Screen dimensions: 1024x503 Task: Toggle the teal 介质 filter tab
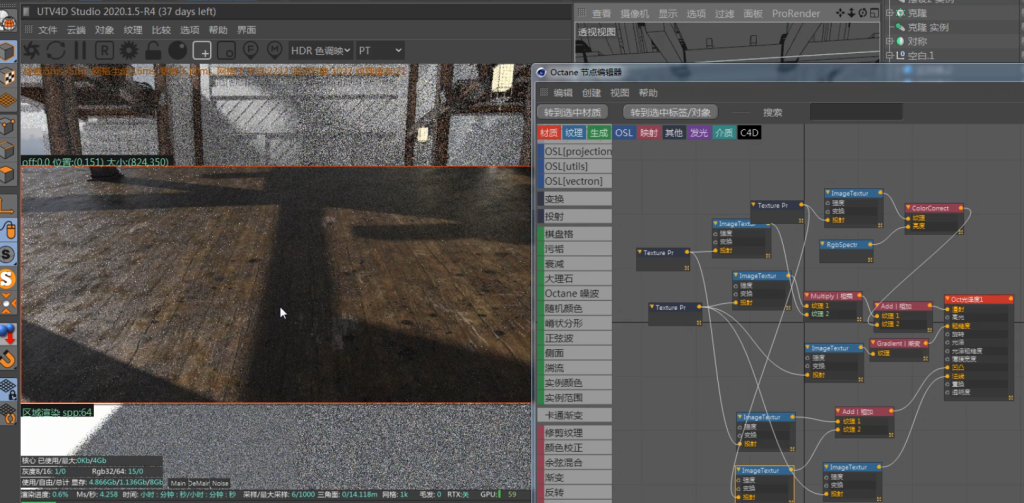(723, 133)
